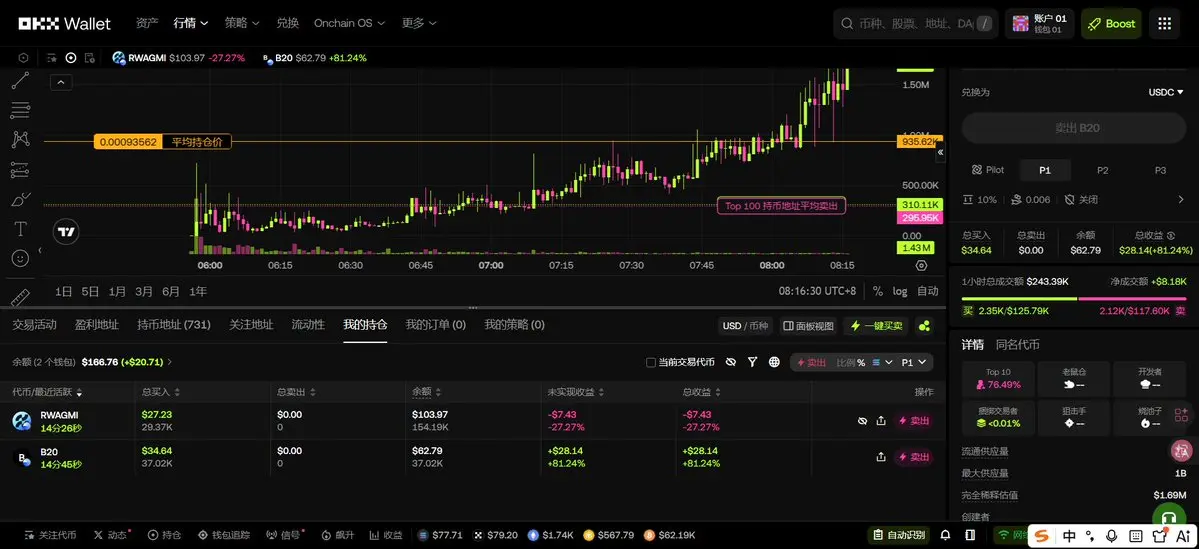Click the TradingView logo on chart
1199x549 pixels.
coord(67,232)
